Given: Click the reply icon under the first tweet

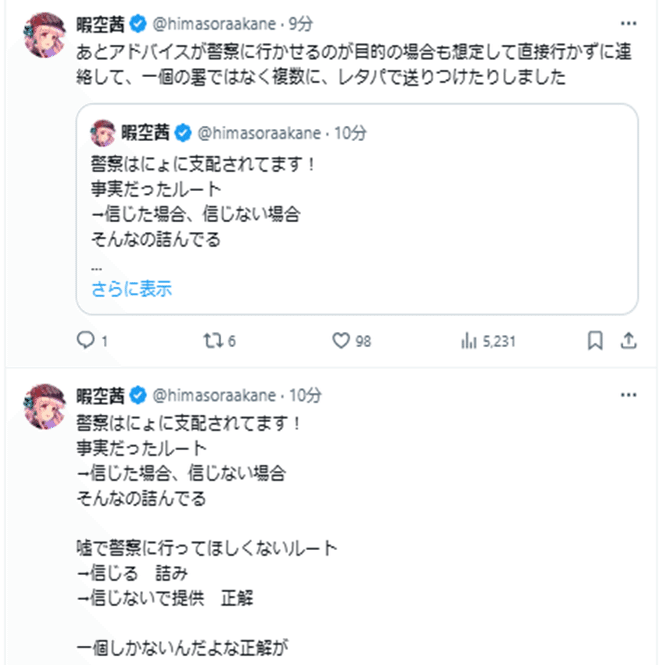Looking at the screenshot, I should [87, 341].
